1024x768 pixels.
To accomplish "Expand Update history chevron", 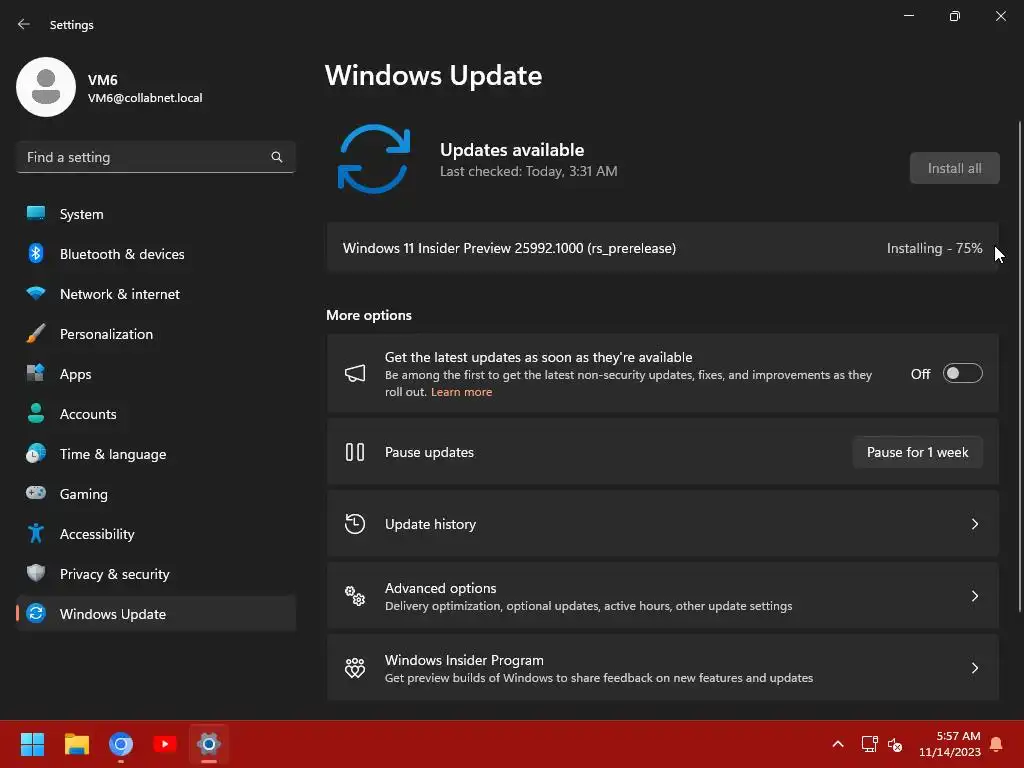I will pyautogui.click(x=974, y=524).
